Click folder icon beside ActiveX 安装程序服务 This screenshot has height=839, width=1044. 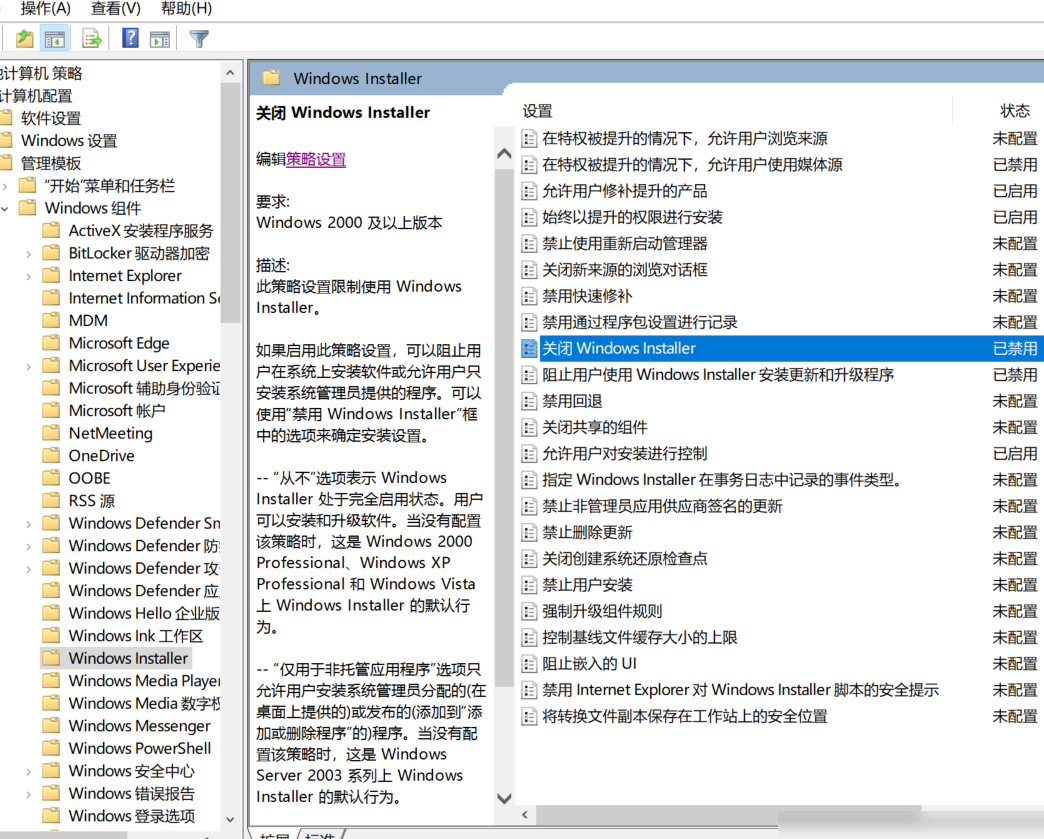click(x=51, y=230)
